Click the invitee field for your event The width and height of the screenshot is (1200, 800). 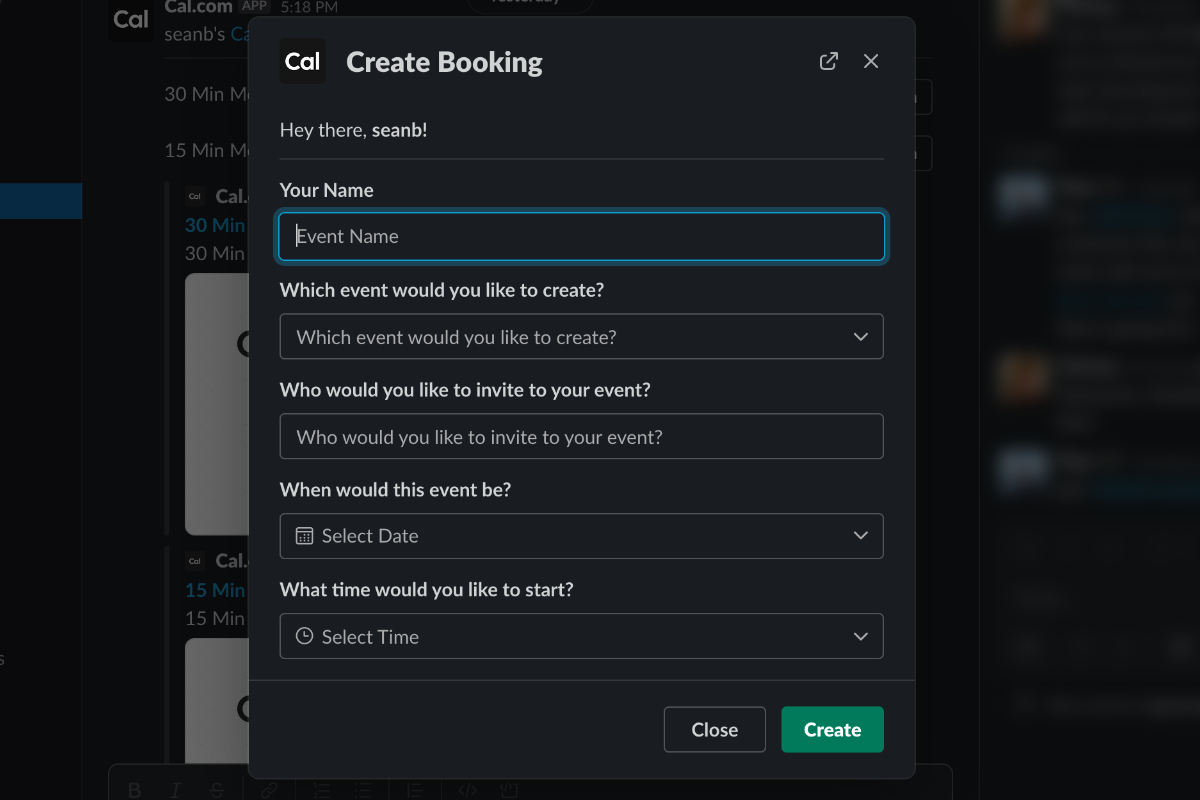(x=581, y=437)
